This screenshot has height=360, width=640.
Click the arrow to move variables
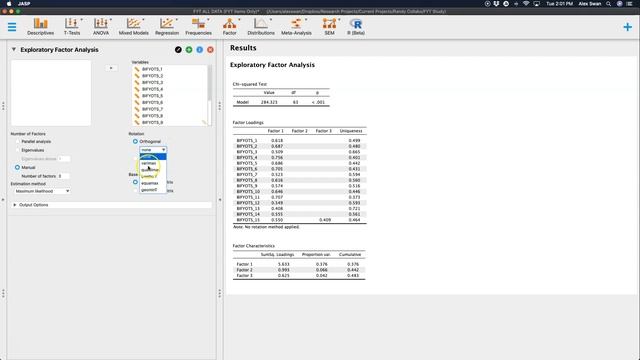point(111,68)
